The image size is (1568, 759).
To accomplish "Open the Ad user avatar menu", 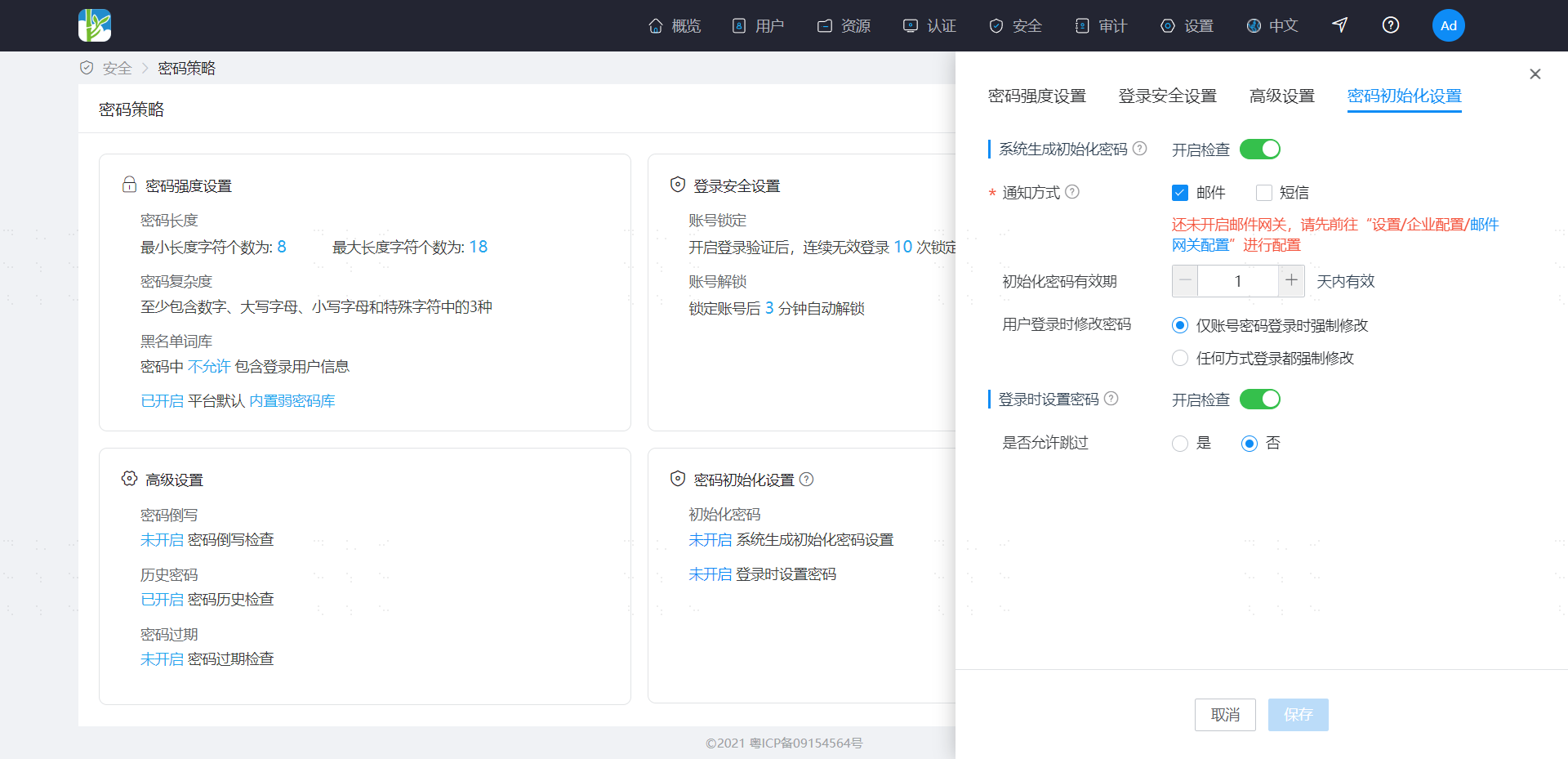I will [x=1448, y=25].
